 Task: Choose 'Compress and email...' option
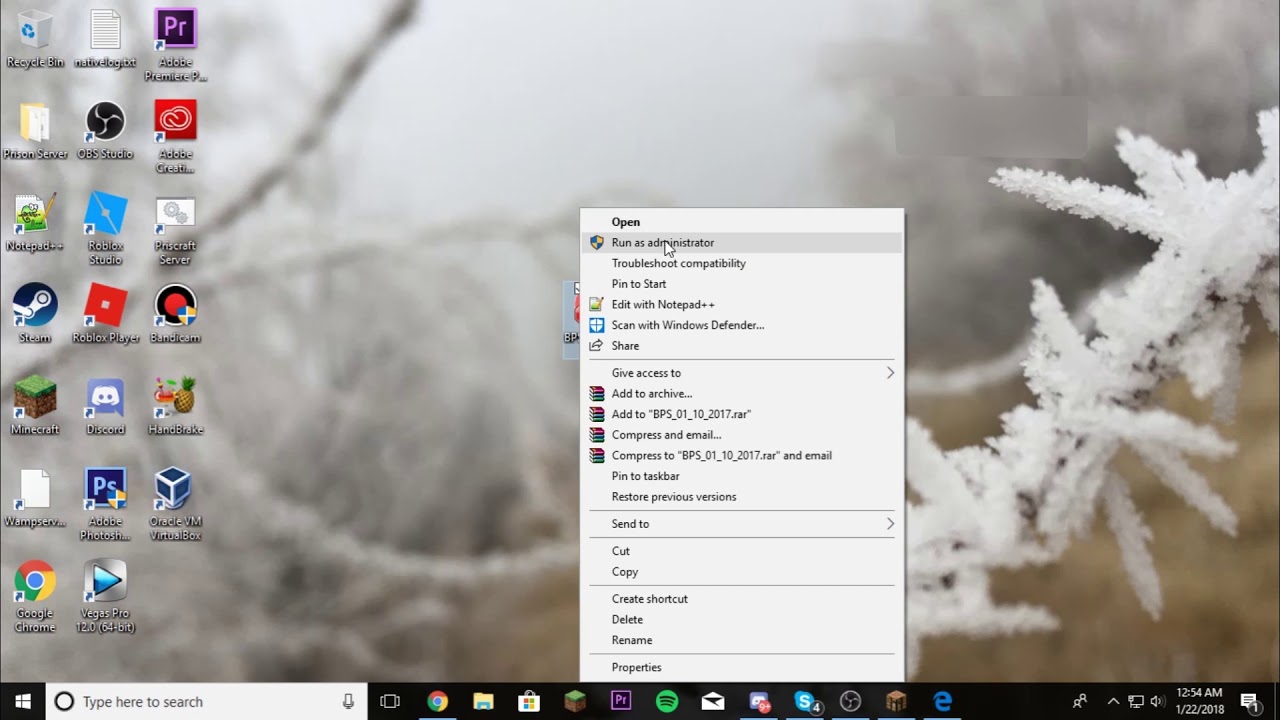click(x=741, y=435)
